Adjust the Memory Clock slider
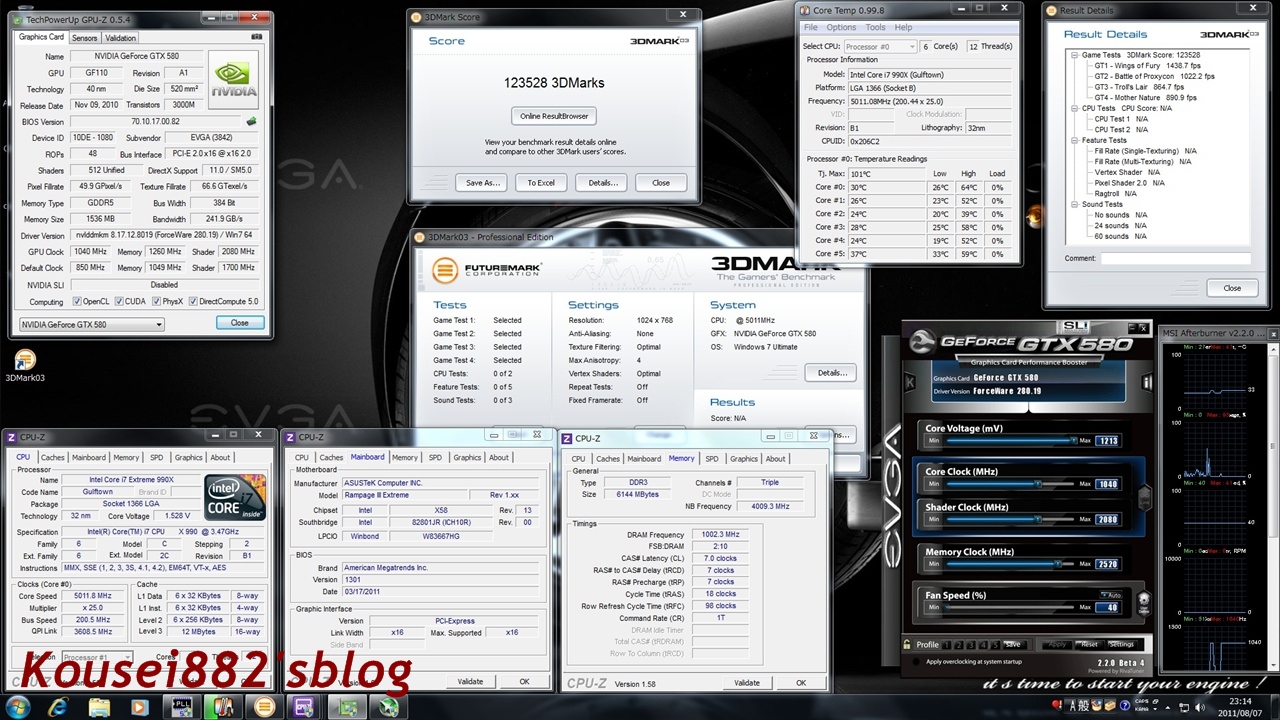The width and height of the screenshot is (1280, 720). pyautogui.click(x=1010, y=564)
